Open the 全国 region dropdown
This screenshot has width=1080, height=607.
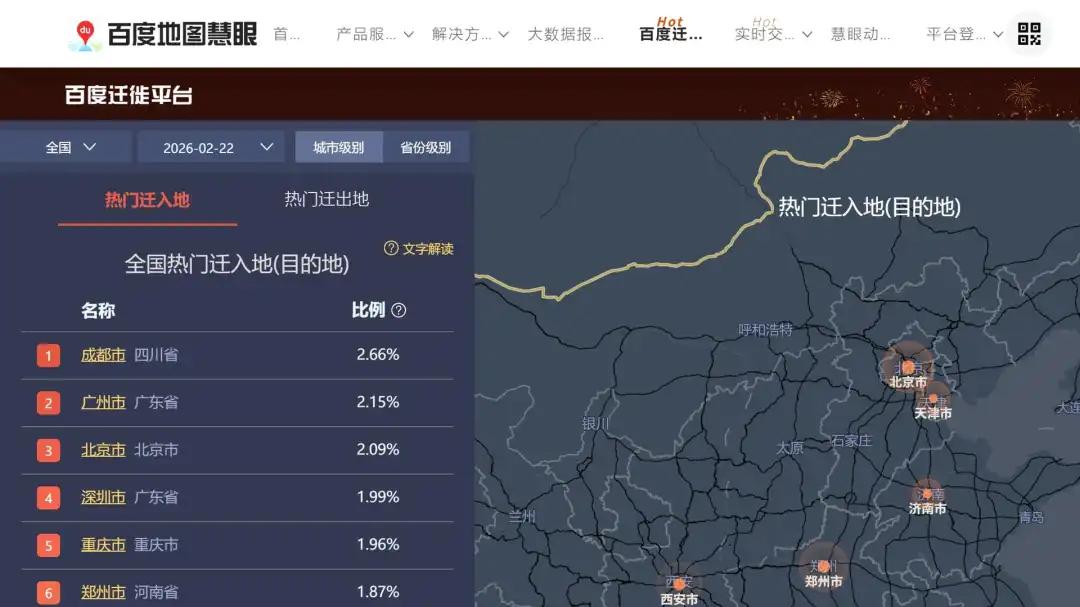point(67,146)
